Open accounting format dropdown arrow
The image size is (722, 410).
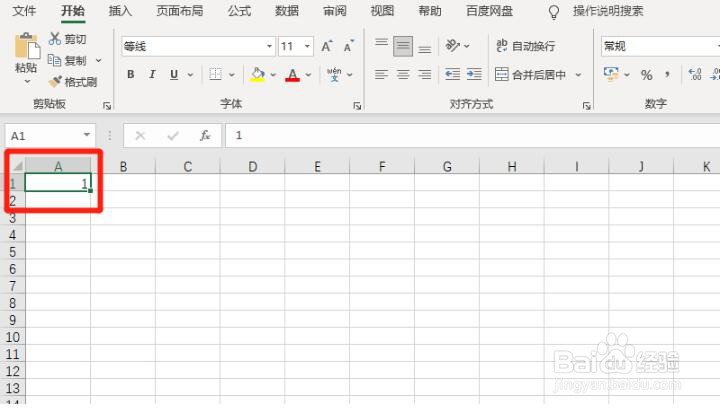coord(627,75)
